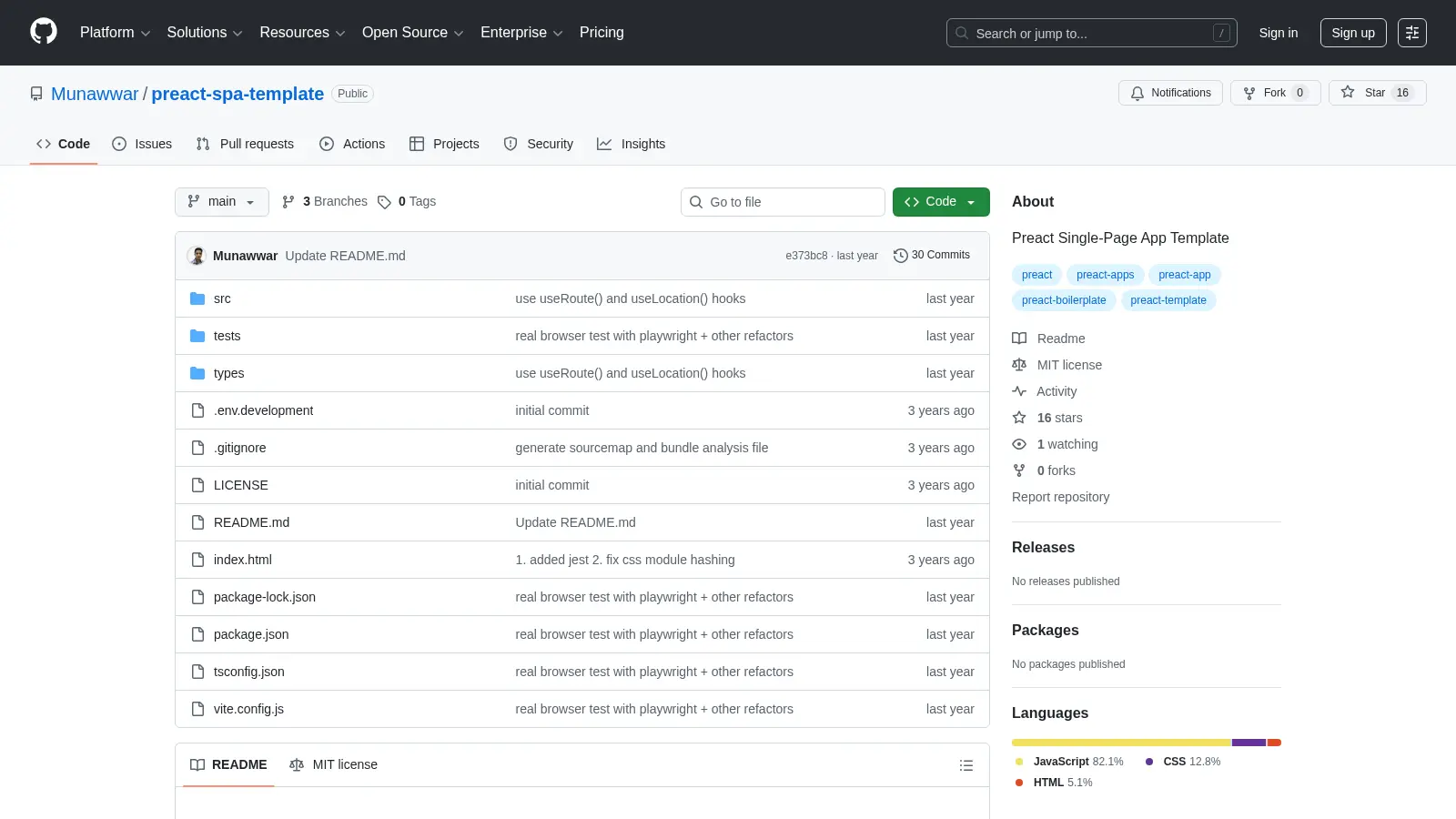Click the eye icon next to watching
This screenshot has width=1456, height=819.
(1019, 444)
